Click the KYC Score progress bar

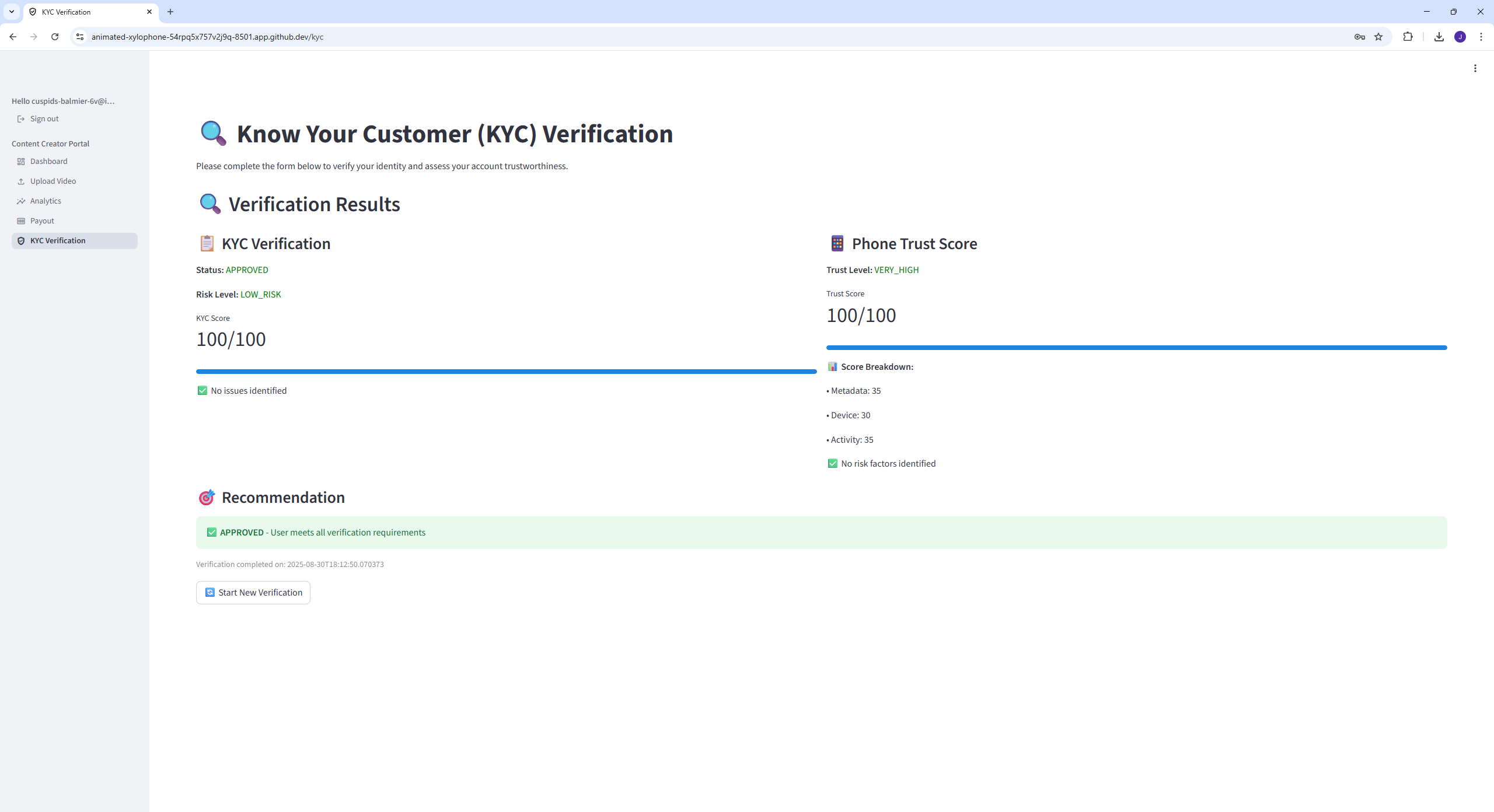point(506,372)
